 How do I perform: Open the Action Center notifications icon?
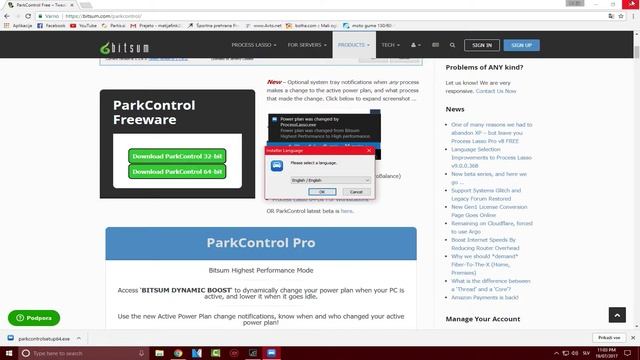[627, 353]
